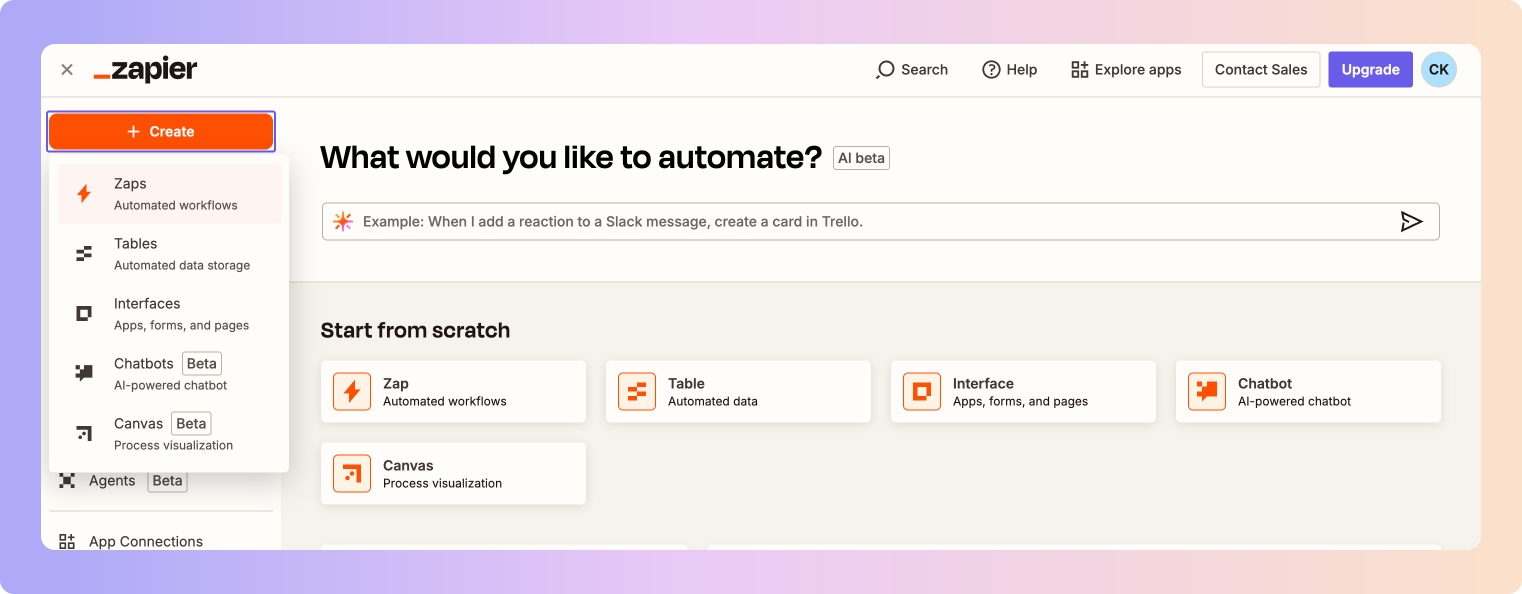Screen dimensions: 1522x594
Task: Open App Connections in the sidebar
Action: click(x=131, y=541)
